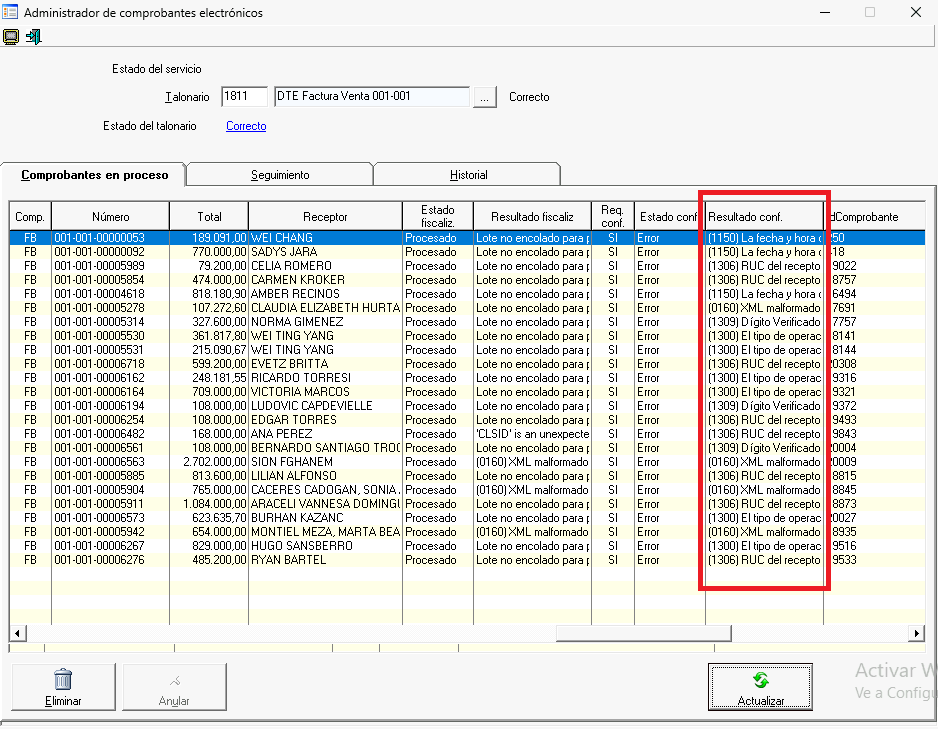Click the right arrow of horizontal scrollbar
Viewport: 938px width, 729px height.
[915, 633]
